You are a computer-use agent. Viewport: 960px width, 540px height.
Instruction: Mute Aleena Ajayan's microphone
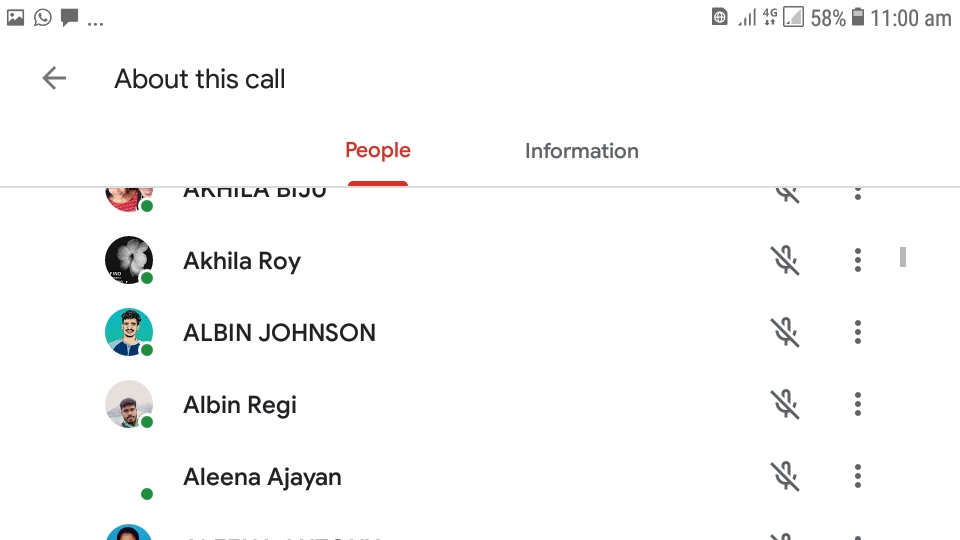786,477
